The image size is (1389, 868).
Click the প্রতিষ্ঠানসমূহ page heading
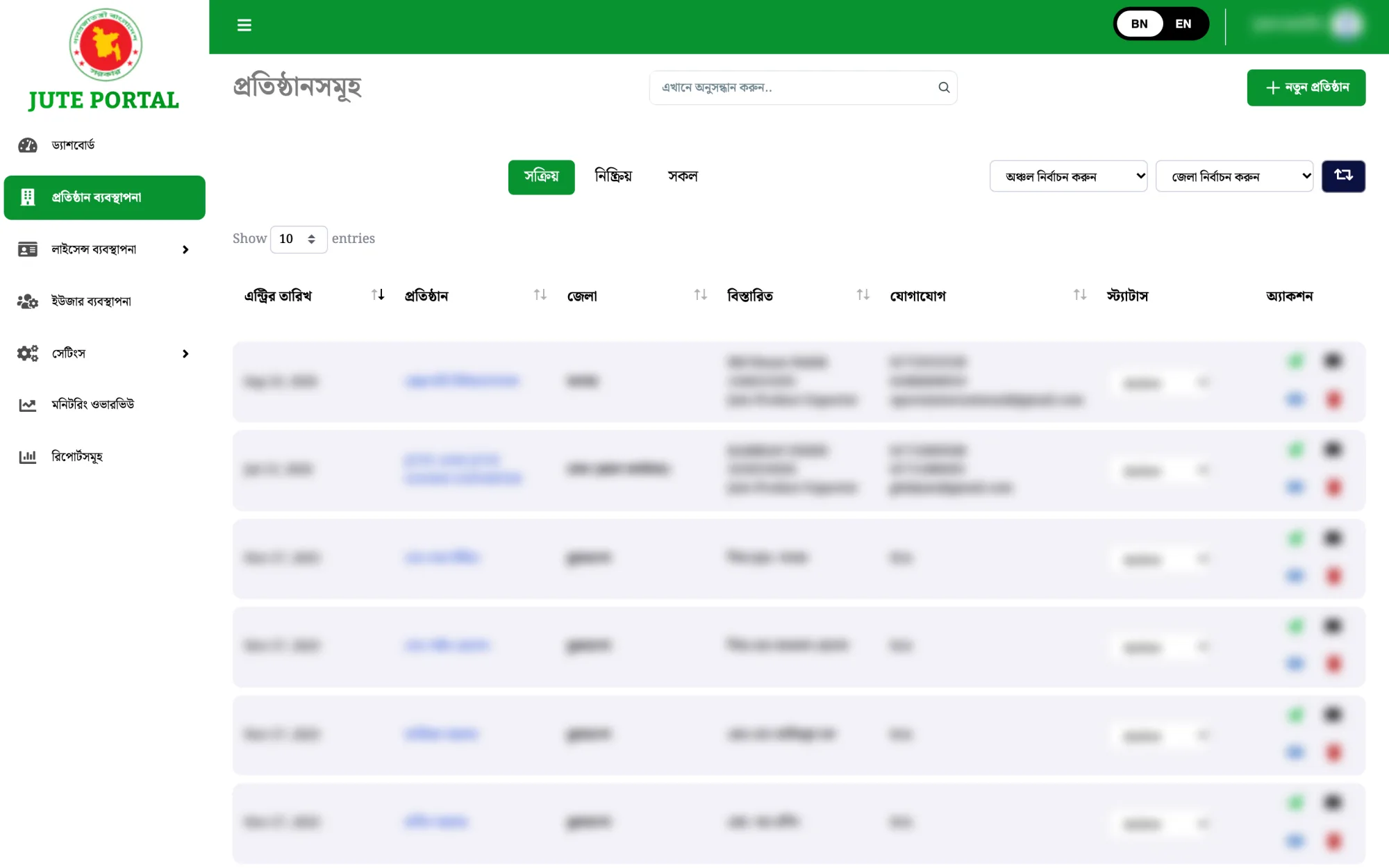pyautogui.click(x=297, y=87)
